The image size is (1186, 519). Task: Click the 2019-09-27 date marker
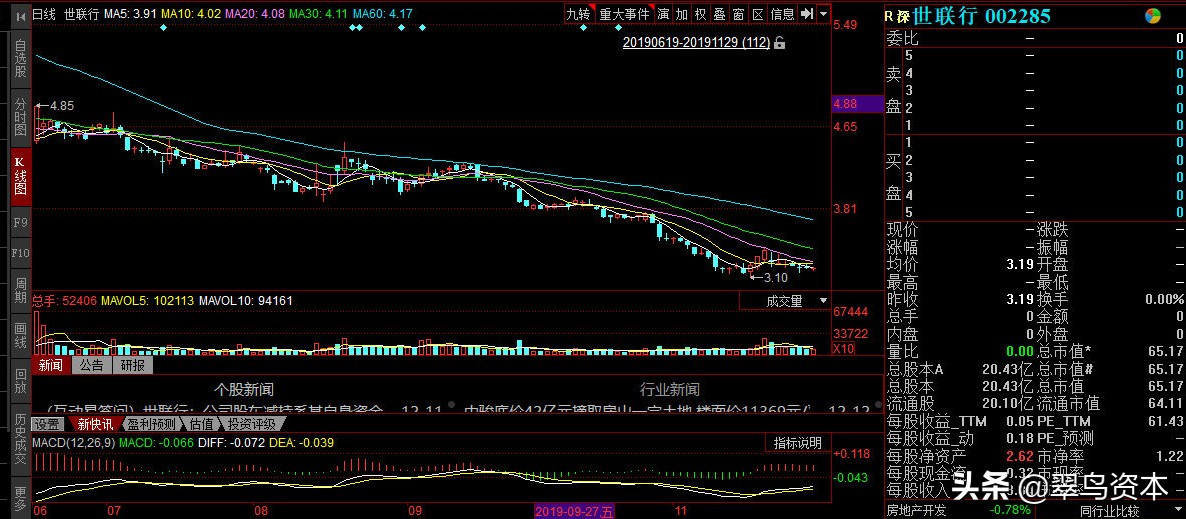tap(576, 512)
